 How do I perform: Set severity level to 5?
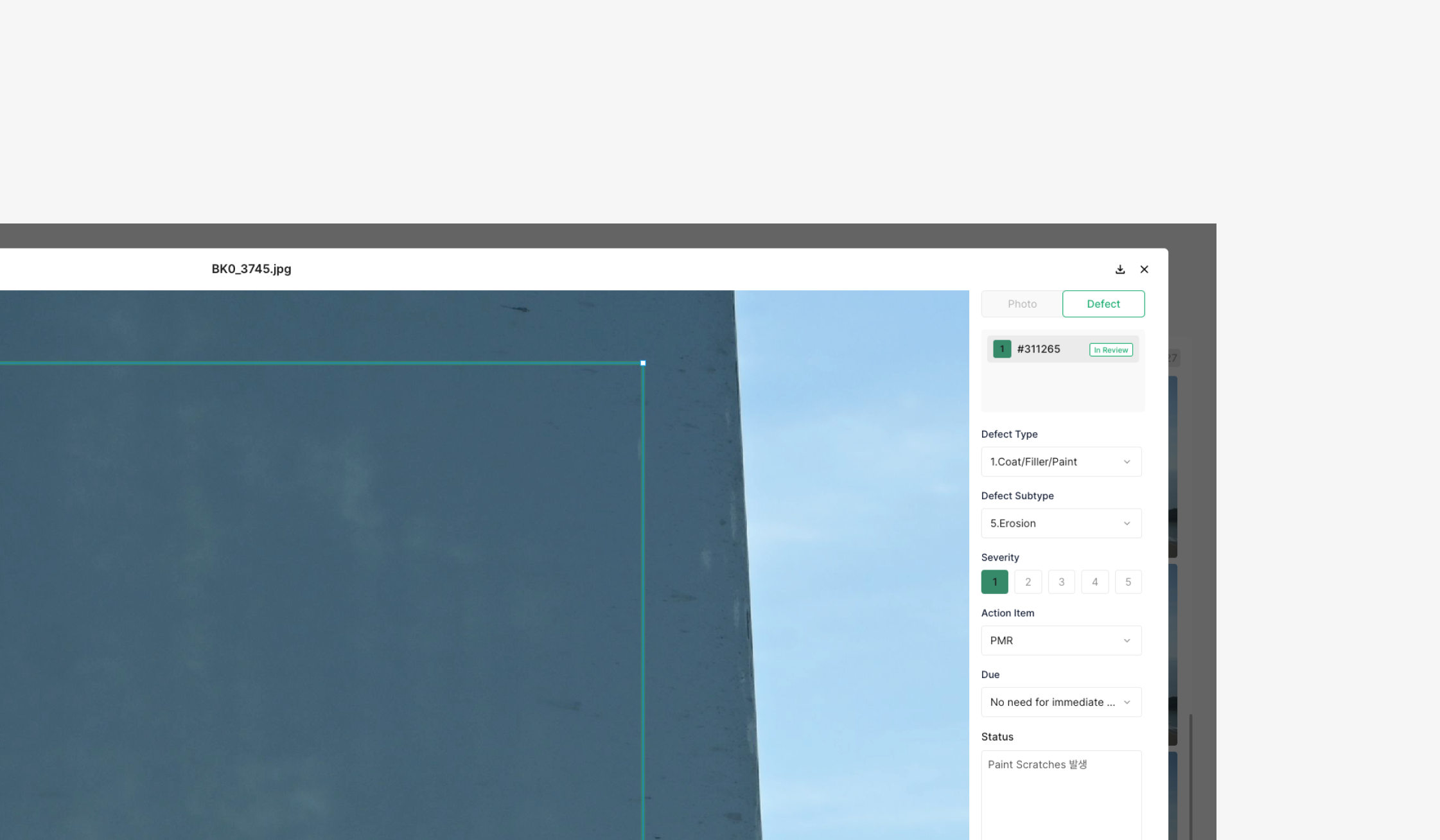point(1128,582)
